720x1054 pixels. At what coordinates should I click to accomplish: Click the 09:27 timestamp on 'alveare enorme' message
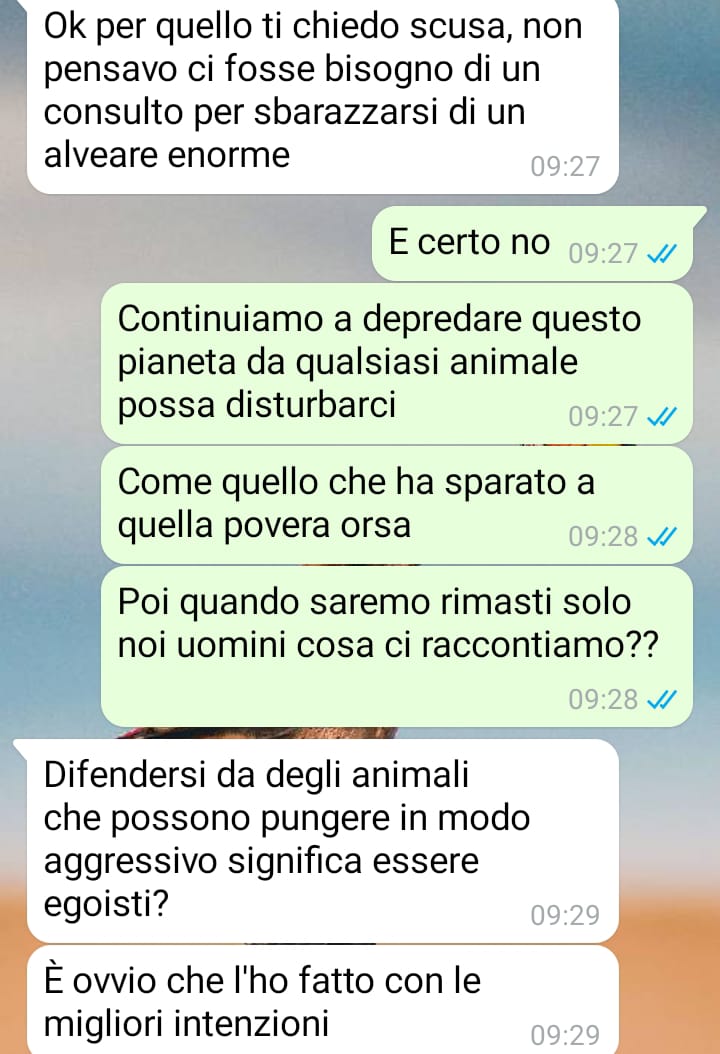pos(565,166)
